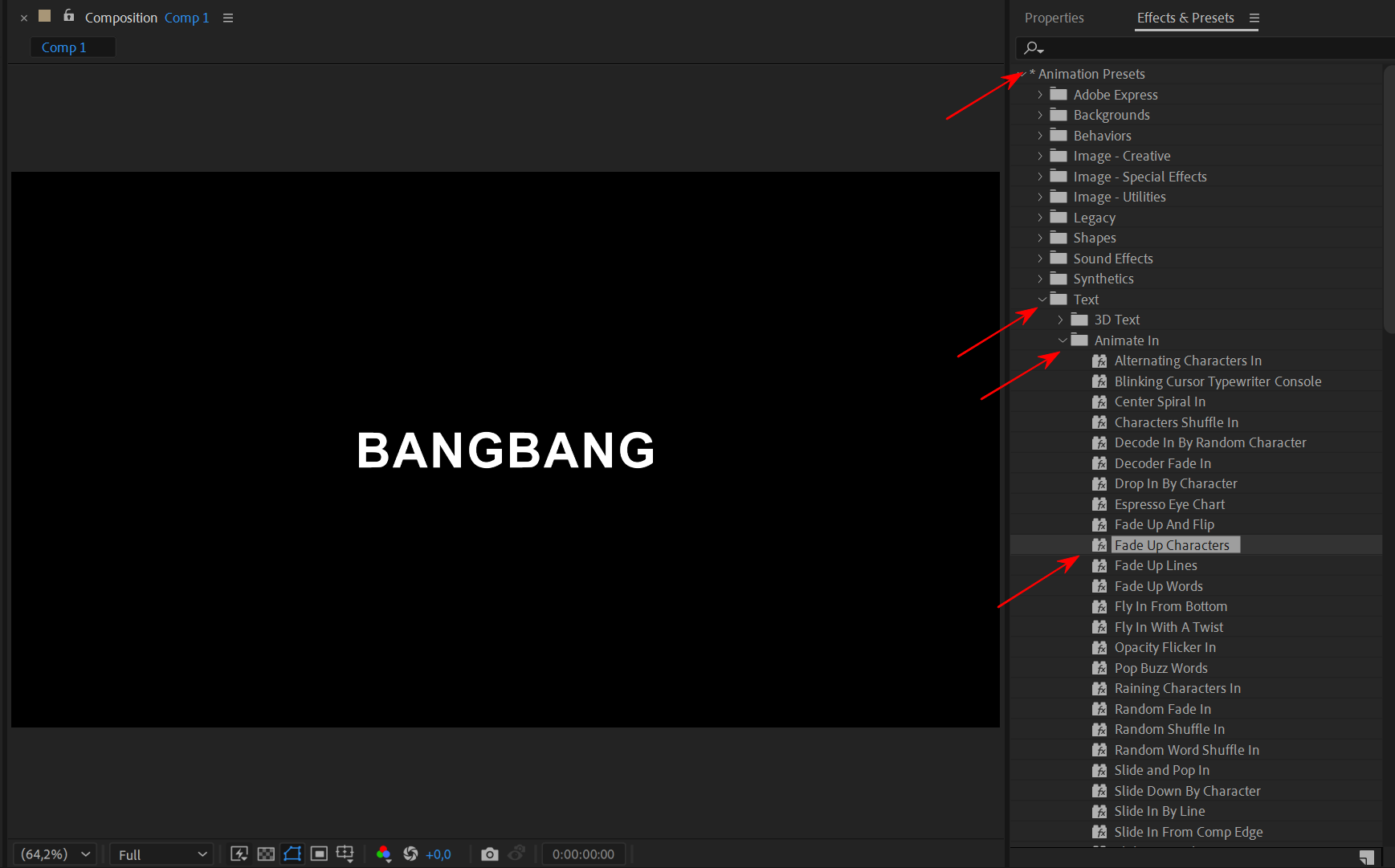Click the 0:00:00:00 current time button
Screen dimensions: 1395x868
point(583,854)
